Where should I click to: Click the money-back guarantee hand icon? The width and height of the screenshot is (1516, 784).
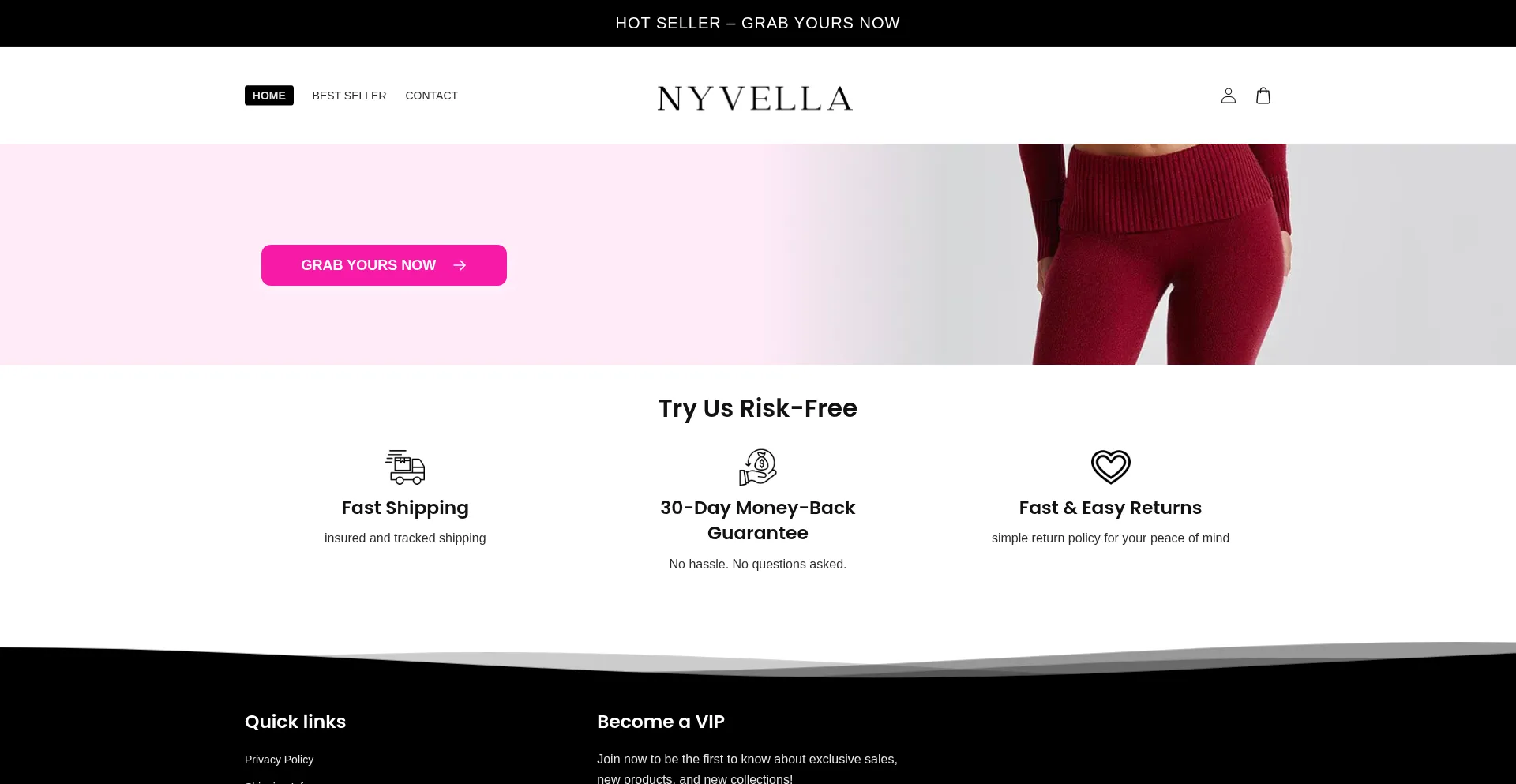(x=758, y=467)
